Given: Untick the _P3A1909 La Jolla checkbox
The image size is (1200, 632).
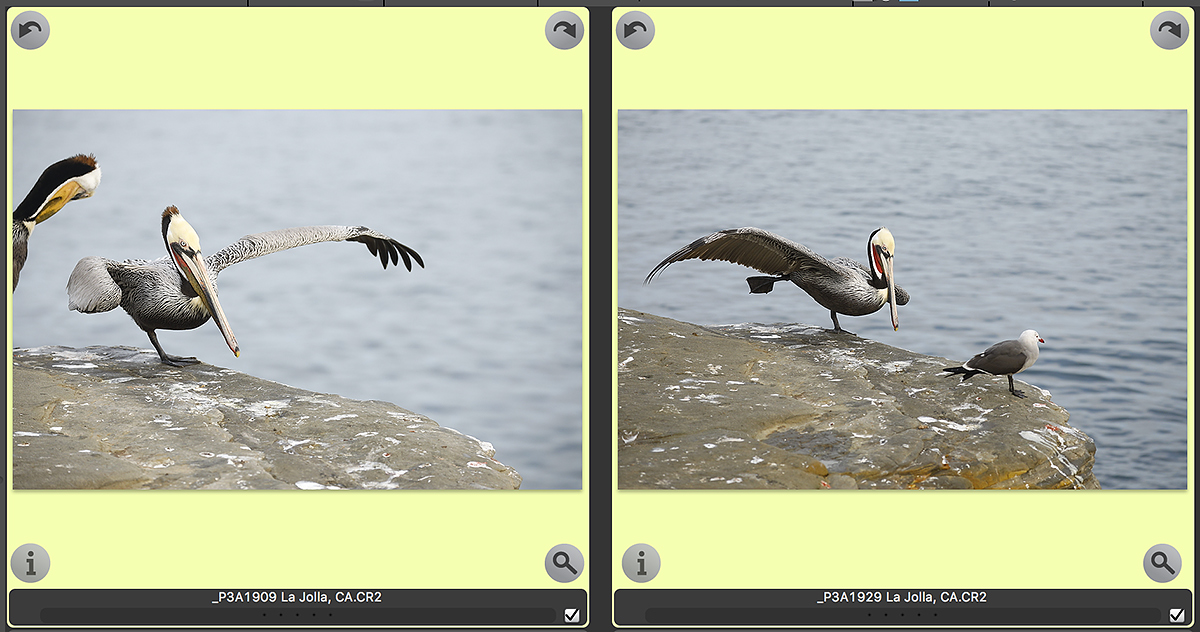Looking at the screenshot, I should click(572, 615).
